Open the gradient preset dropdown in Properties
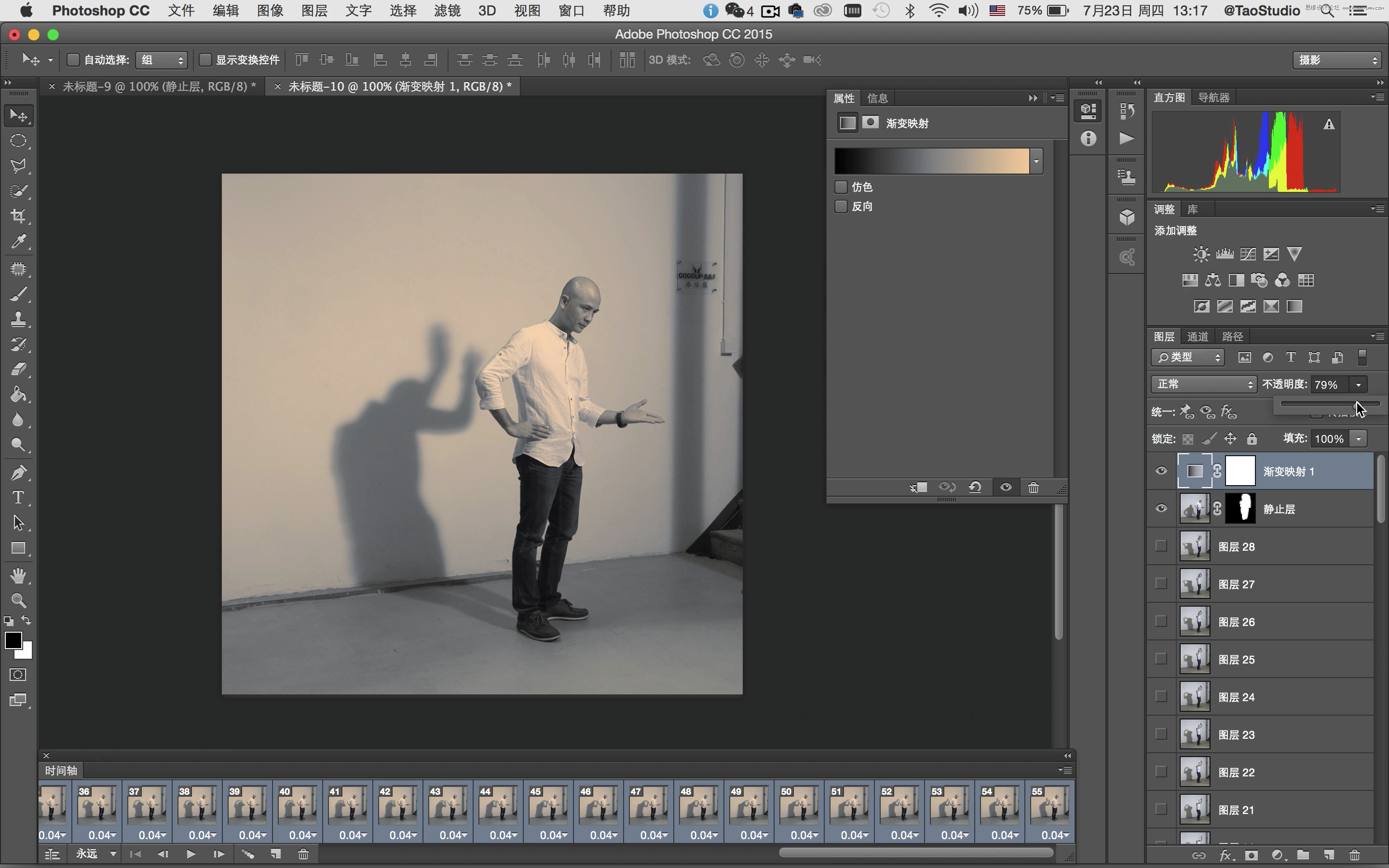 [x=1036, y=161]
